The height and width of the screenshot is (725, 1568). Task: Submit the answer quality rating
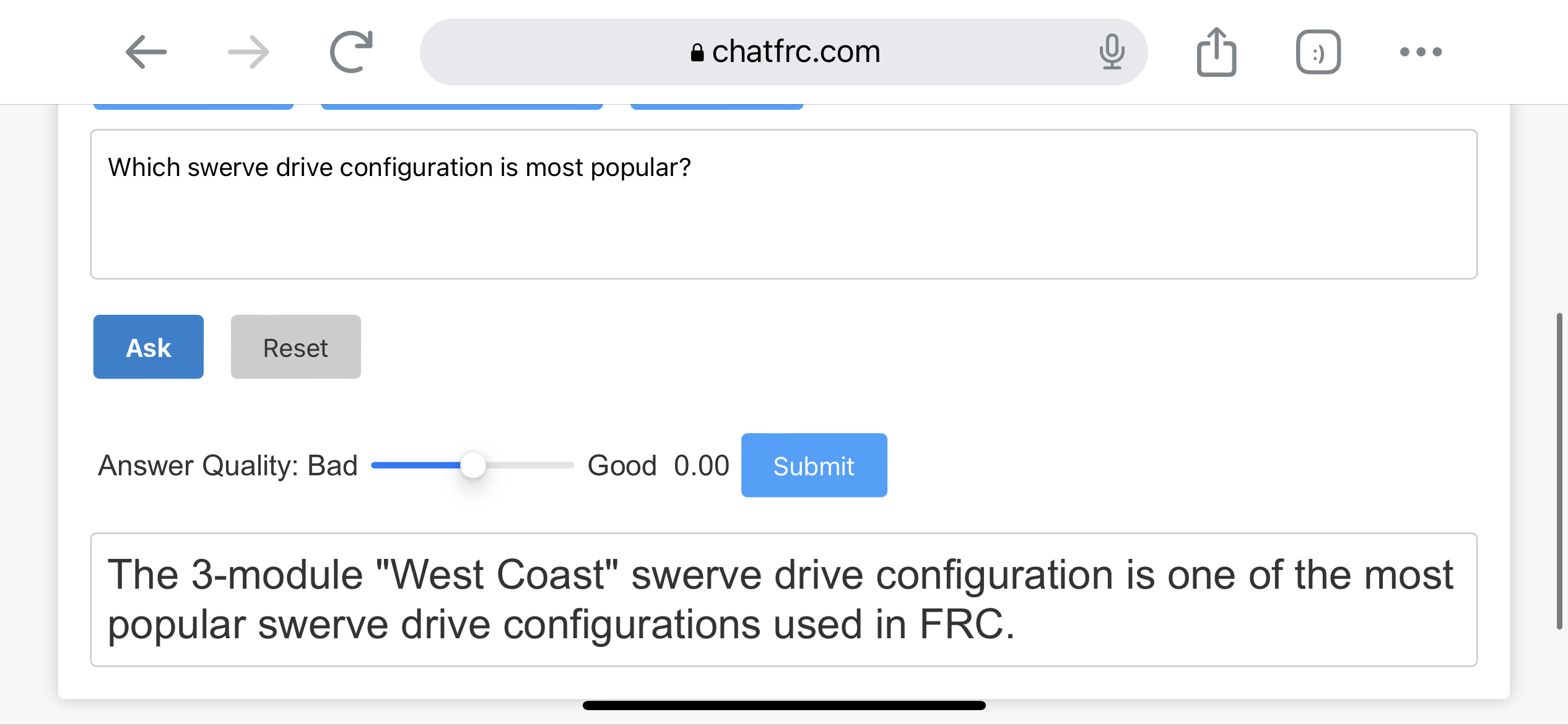pos(814,465)
